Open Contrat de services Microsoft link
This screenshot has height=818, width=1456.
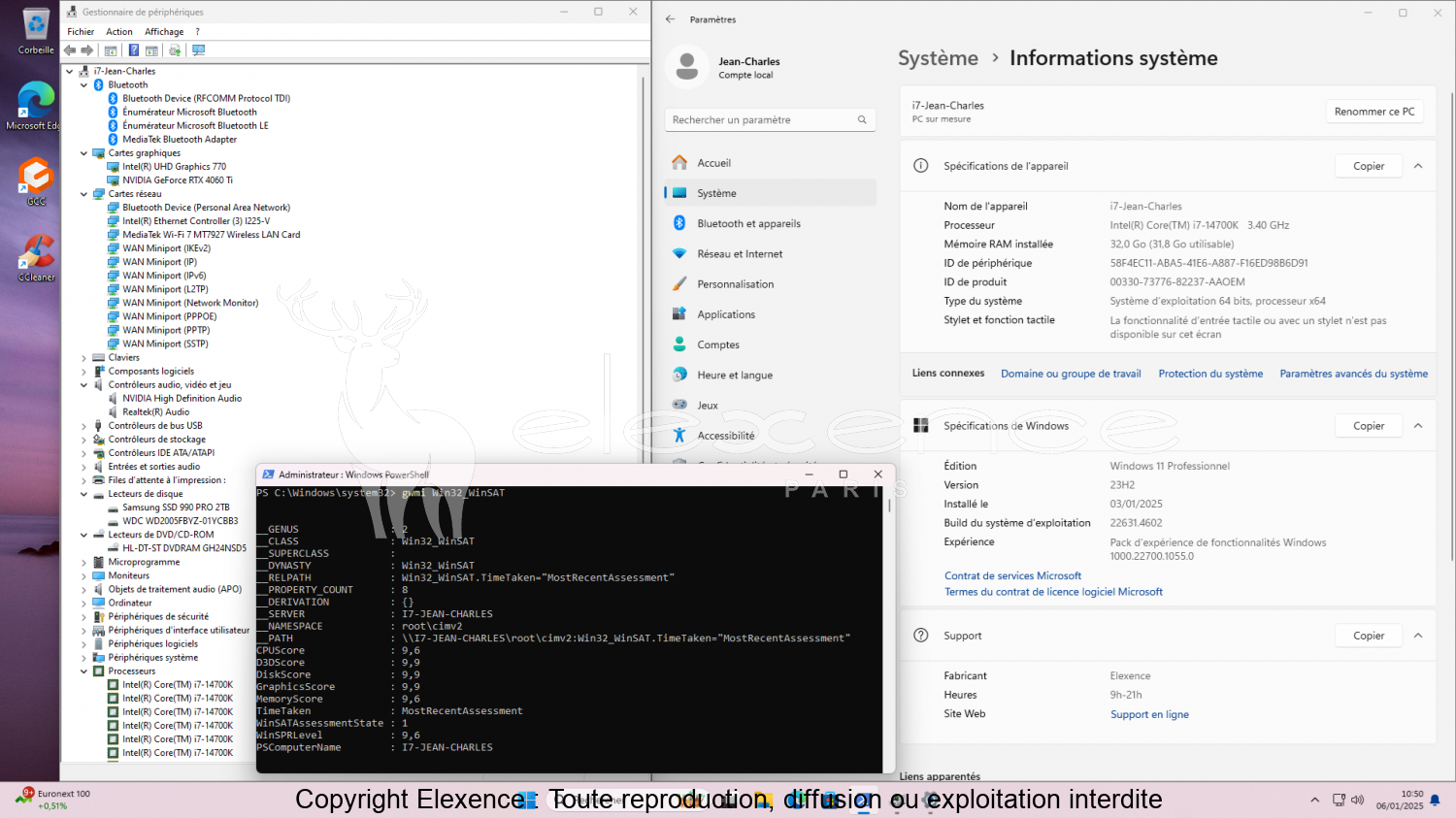click(x=1012, y=575)
